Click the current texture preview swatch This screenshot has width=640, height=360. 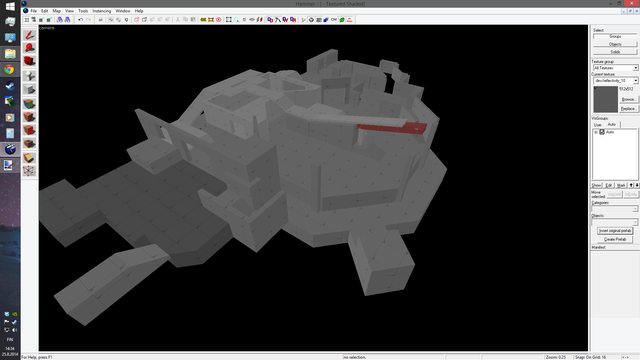coord(605,99)
